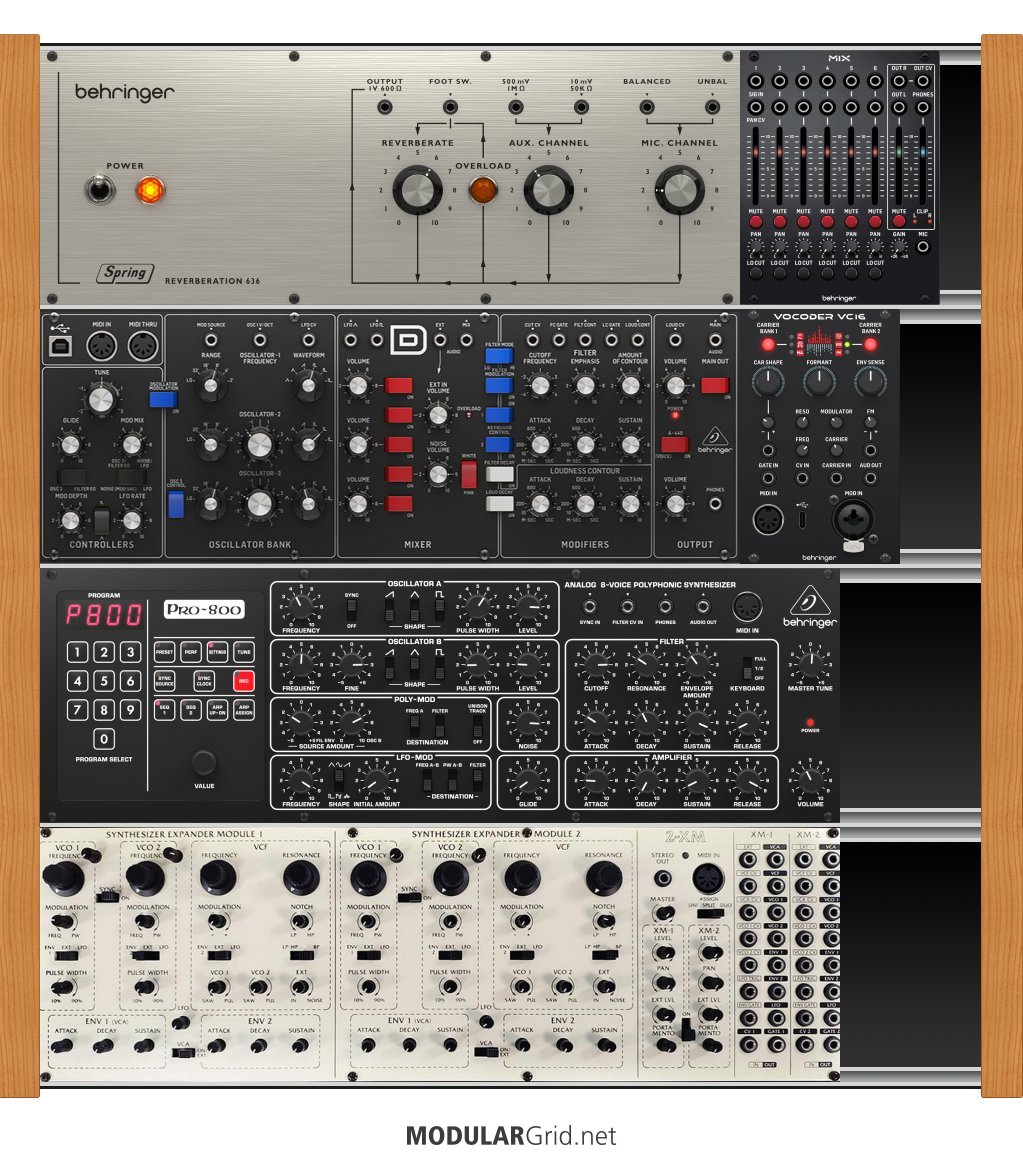Toggle the White/Pink noise switch
This screenshot has width=1023, height=1157.
click(x=469, y=474)
